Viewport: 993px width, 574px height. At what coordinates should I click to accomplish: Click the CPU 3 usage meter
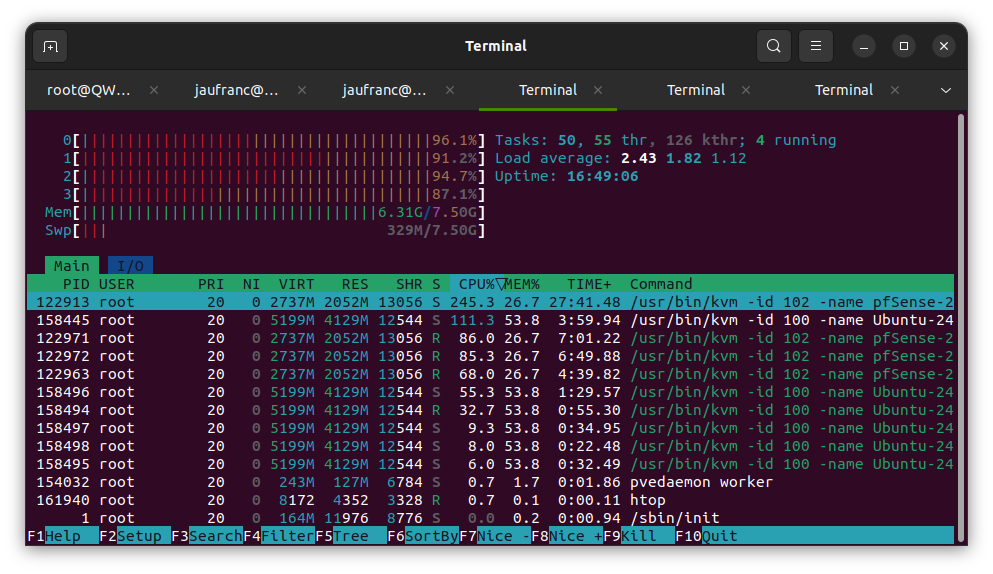click(274, 195)
